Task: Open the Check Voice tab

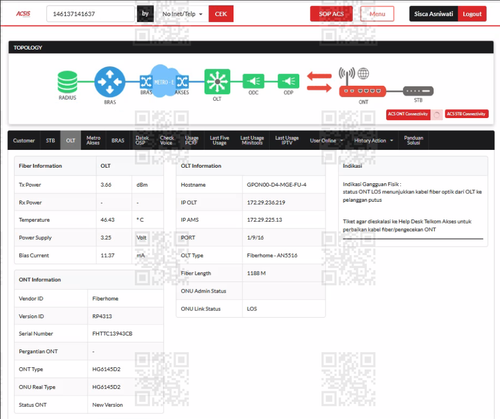Action: pyautogui.click(x=166, y=140)
